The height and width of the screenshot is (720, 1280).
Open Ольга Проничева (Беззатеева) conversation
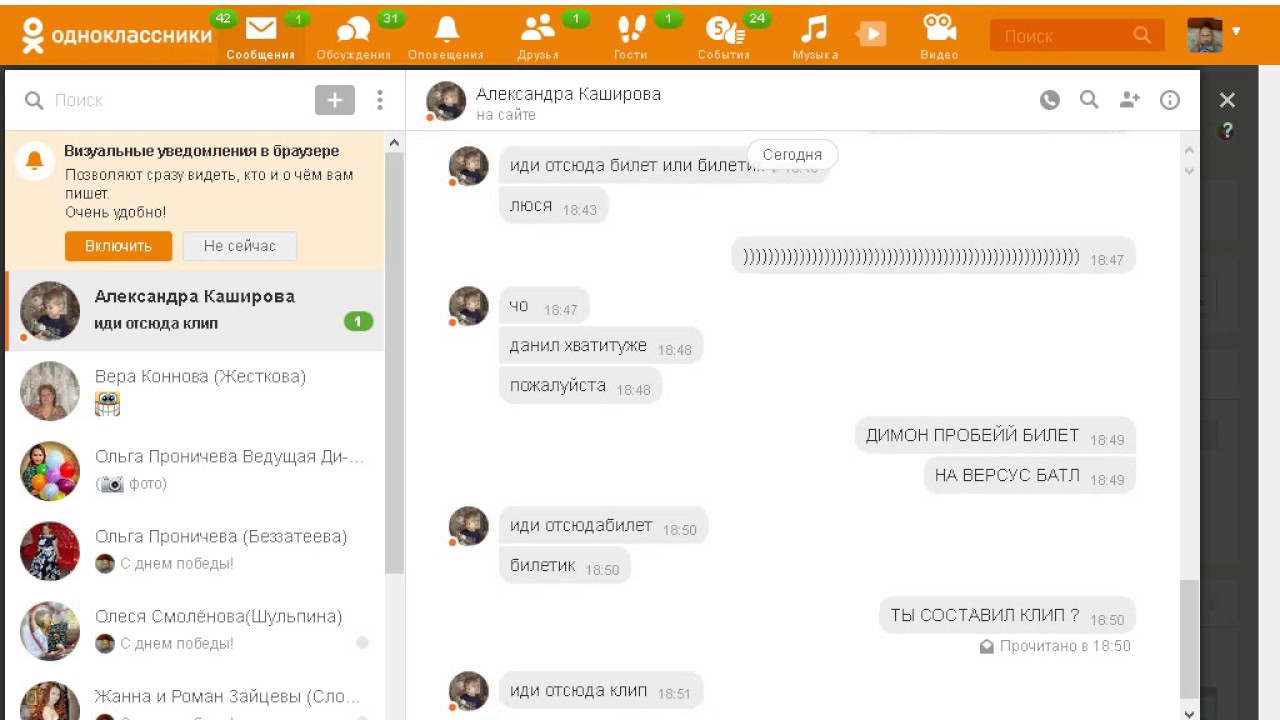[x=195, y=550]
